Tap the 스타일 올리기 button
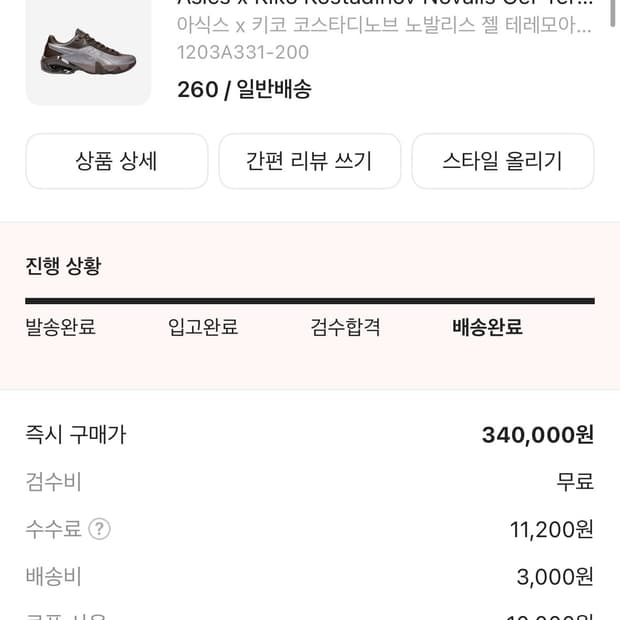Viewport: 620px width, 620px height. click(502, 161)
